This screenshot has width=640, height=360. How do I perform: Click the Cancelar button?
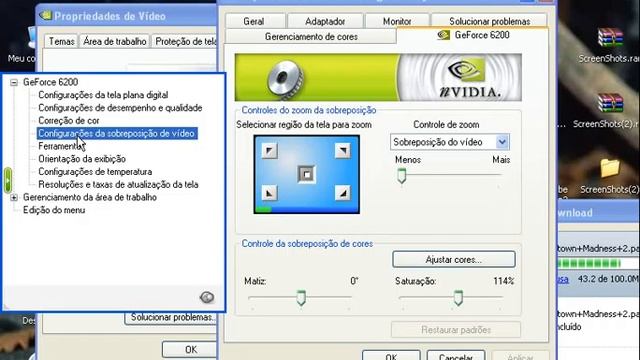456,356
